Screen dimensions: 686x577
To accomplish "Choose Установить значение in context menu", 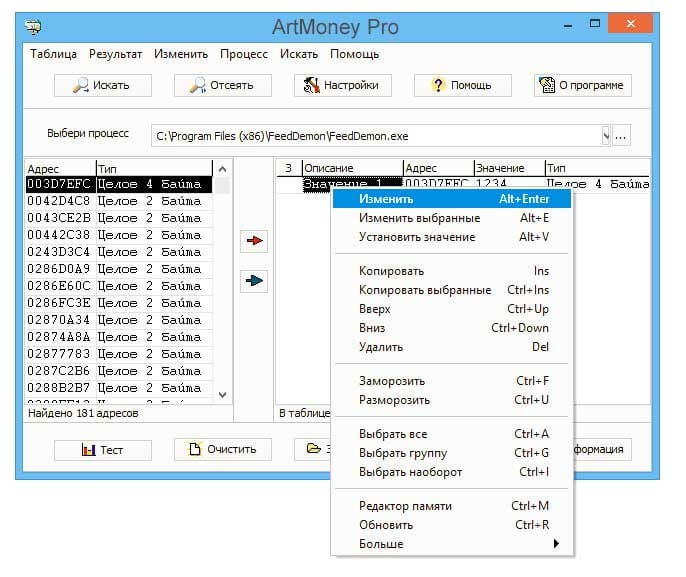I will 452,237.
